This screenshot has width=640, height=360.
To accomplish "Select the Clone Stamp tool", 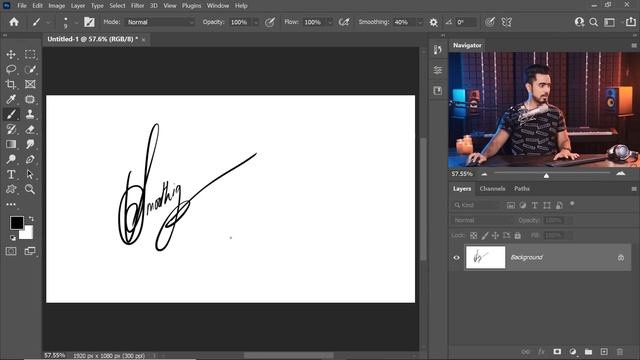I will pos(30,114).
